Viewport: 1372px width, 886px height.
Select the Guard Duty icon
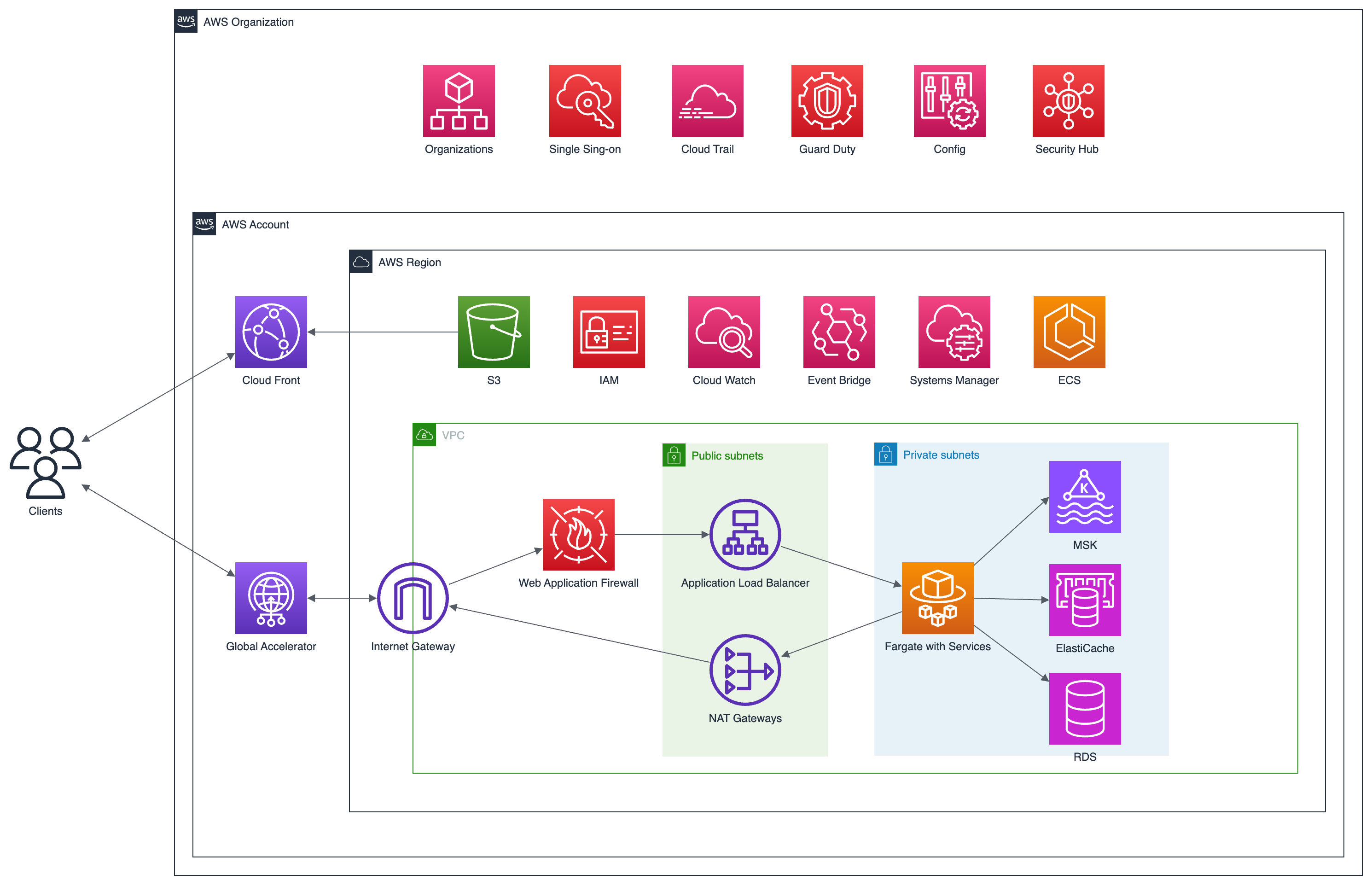pos(826,101)
